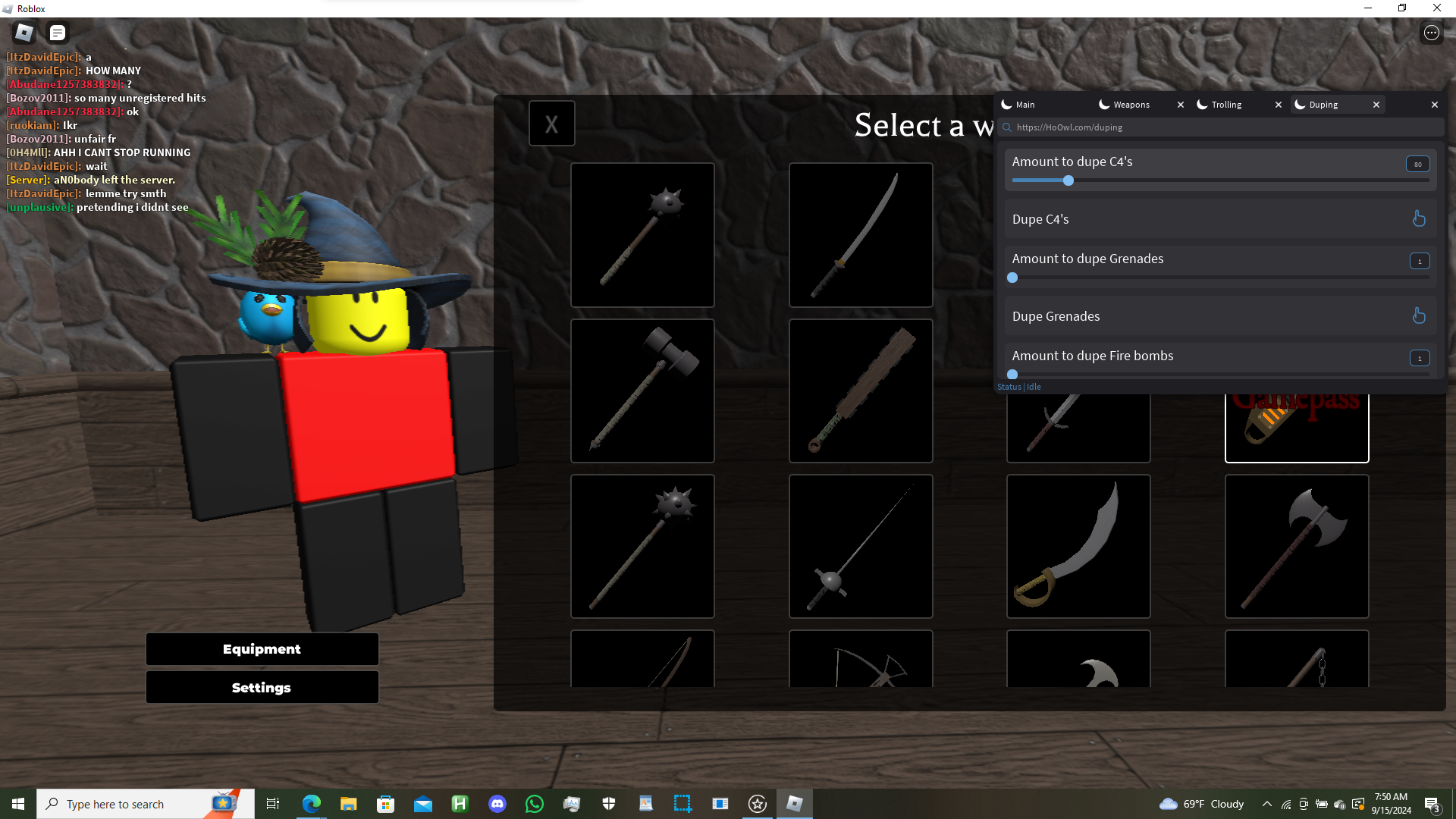This screenshot has height=819, width=1456.
Task: Open Discord from the taskbar
Action: point(497,804)
